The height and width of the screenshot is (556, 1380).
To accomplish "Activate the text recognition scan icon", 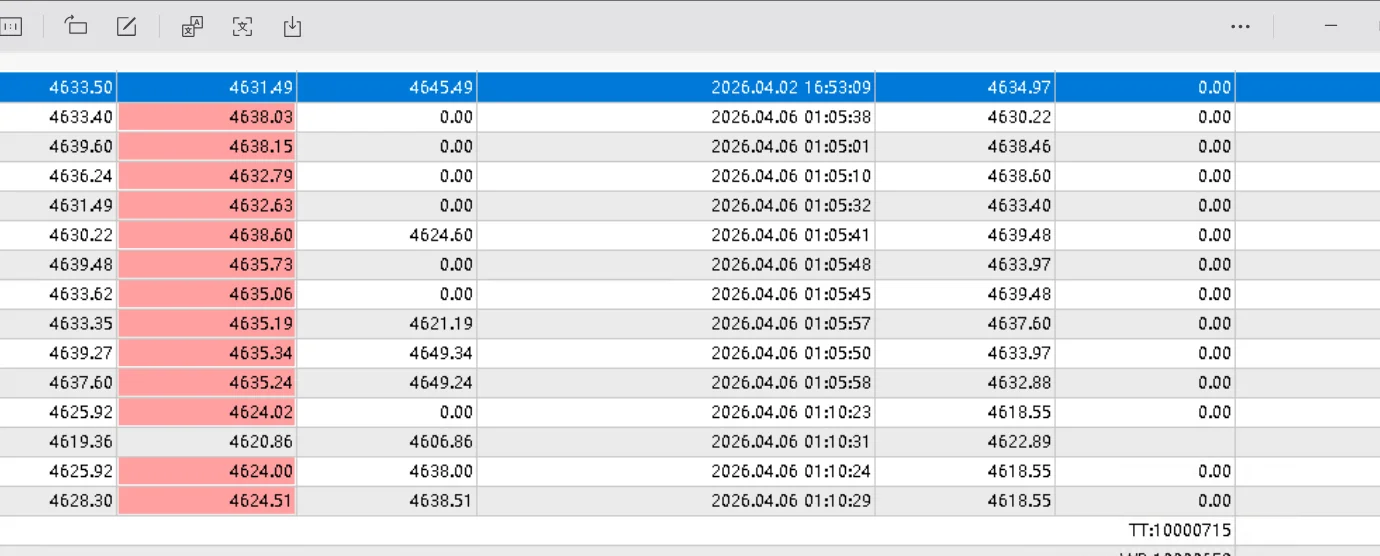I will coord(242,27).
